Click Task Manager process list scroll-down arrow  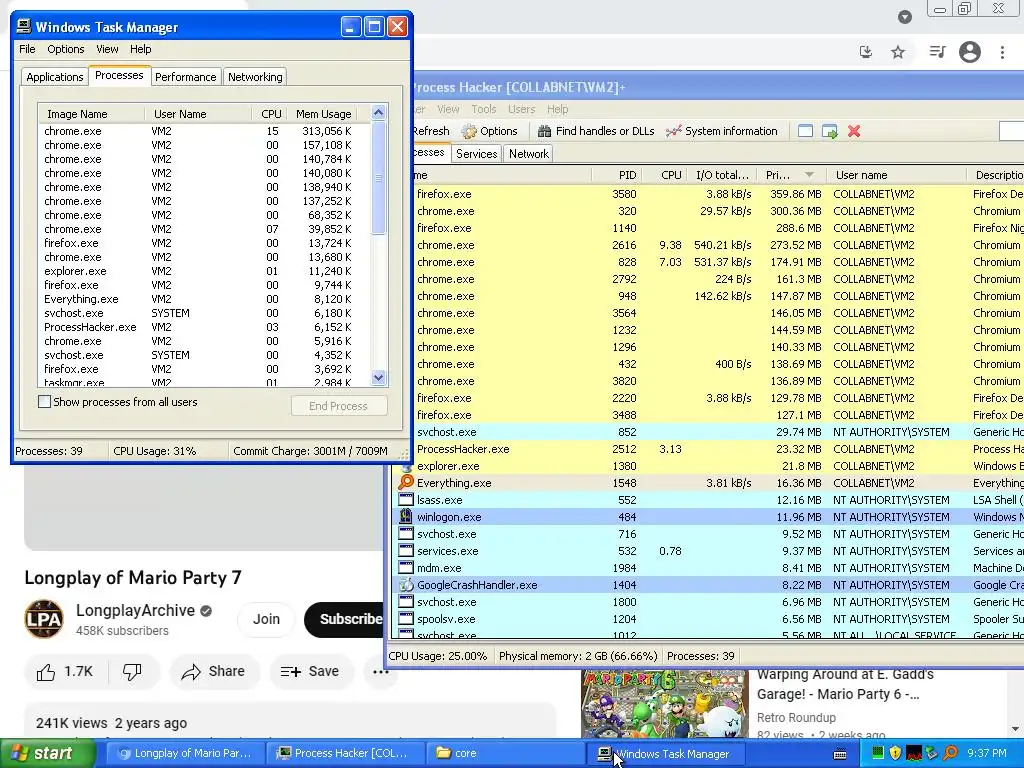[x=378, y=377]
